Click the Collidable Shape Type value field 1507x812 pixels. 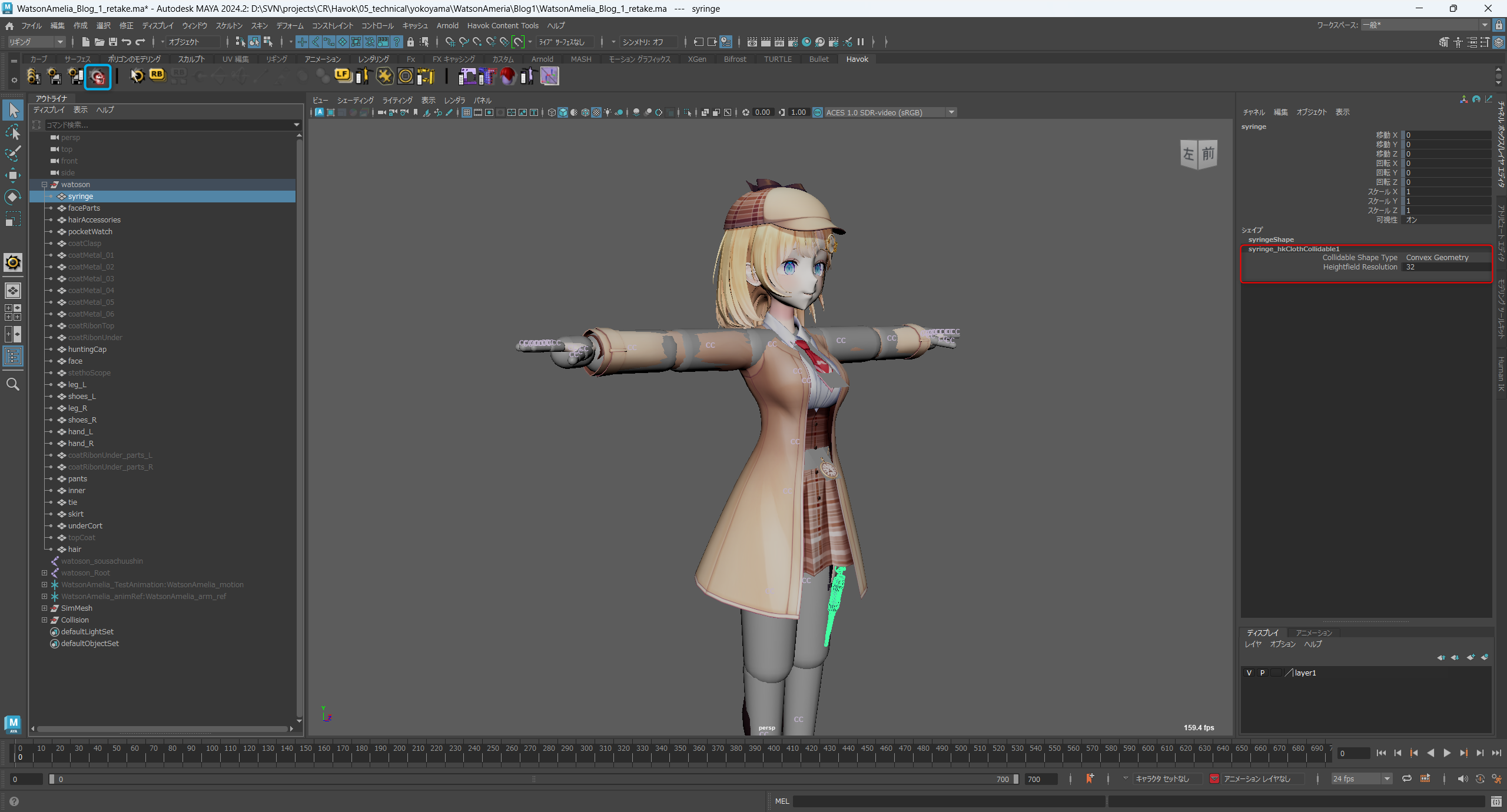pyautogui.click(x=1448, y=257)
